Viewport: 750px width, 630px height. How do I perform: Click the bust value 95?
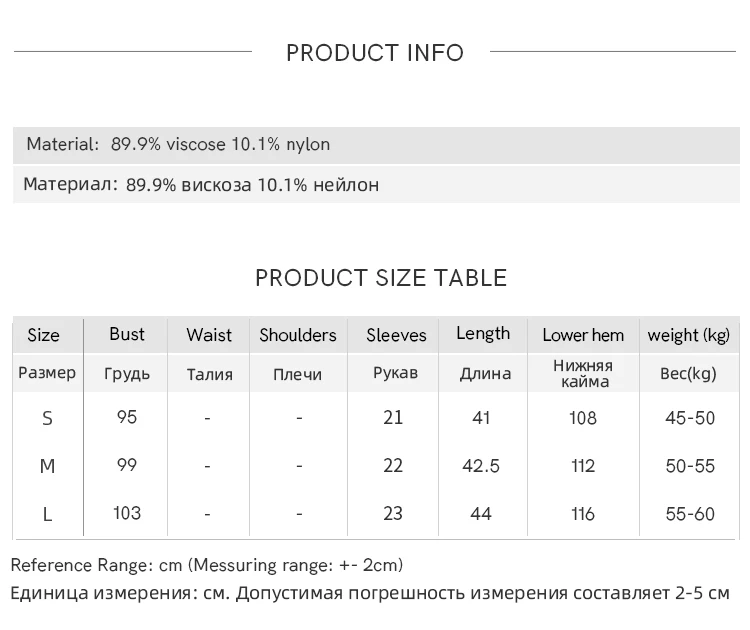(126, 417)
